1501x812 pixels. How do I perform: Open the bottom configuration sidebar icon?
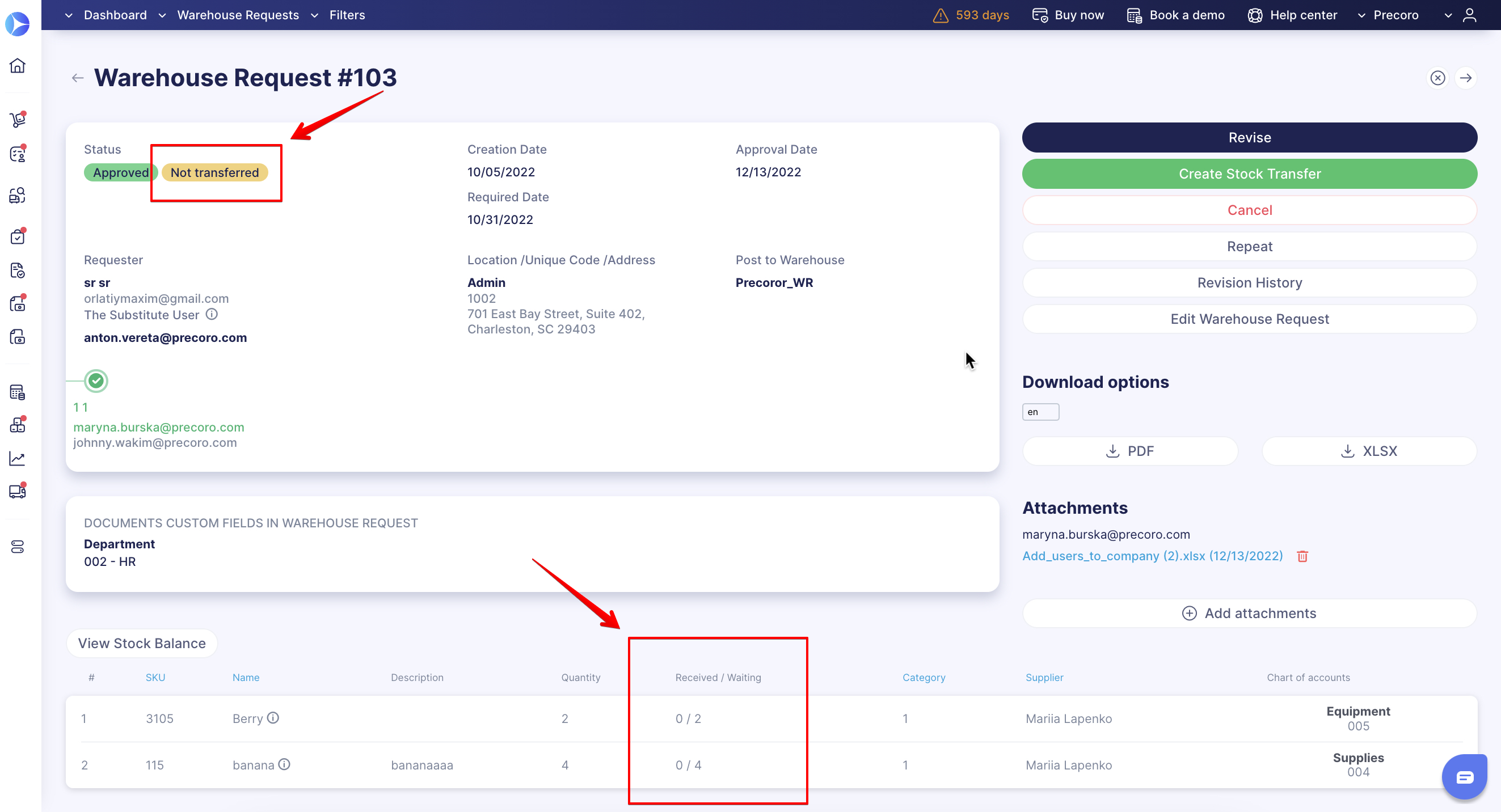[x=18, y=547]
